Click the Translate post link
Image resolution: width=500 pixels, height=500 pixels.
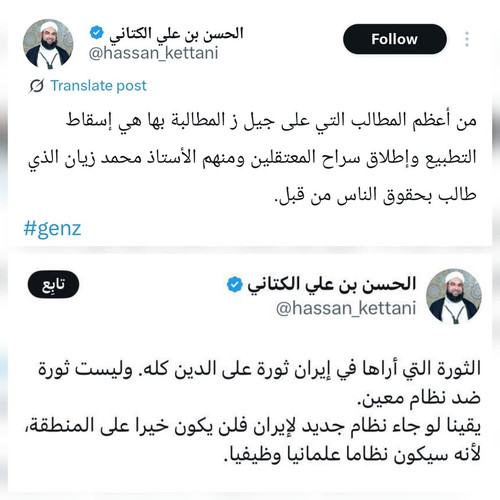98,86
